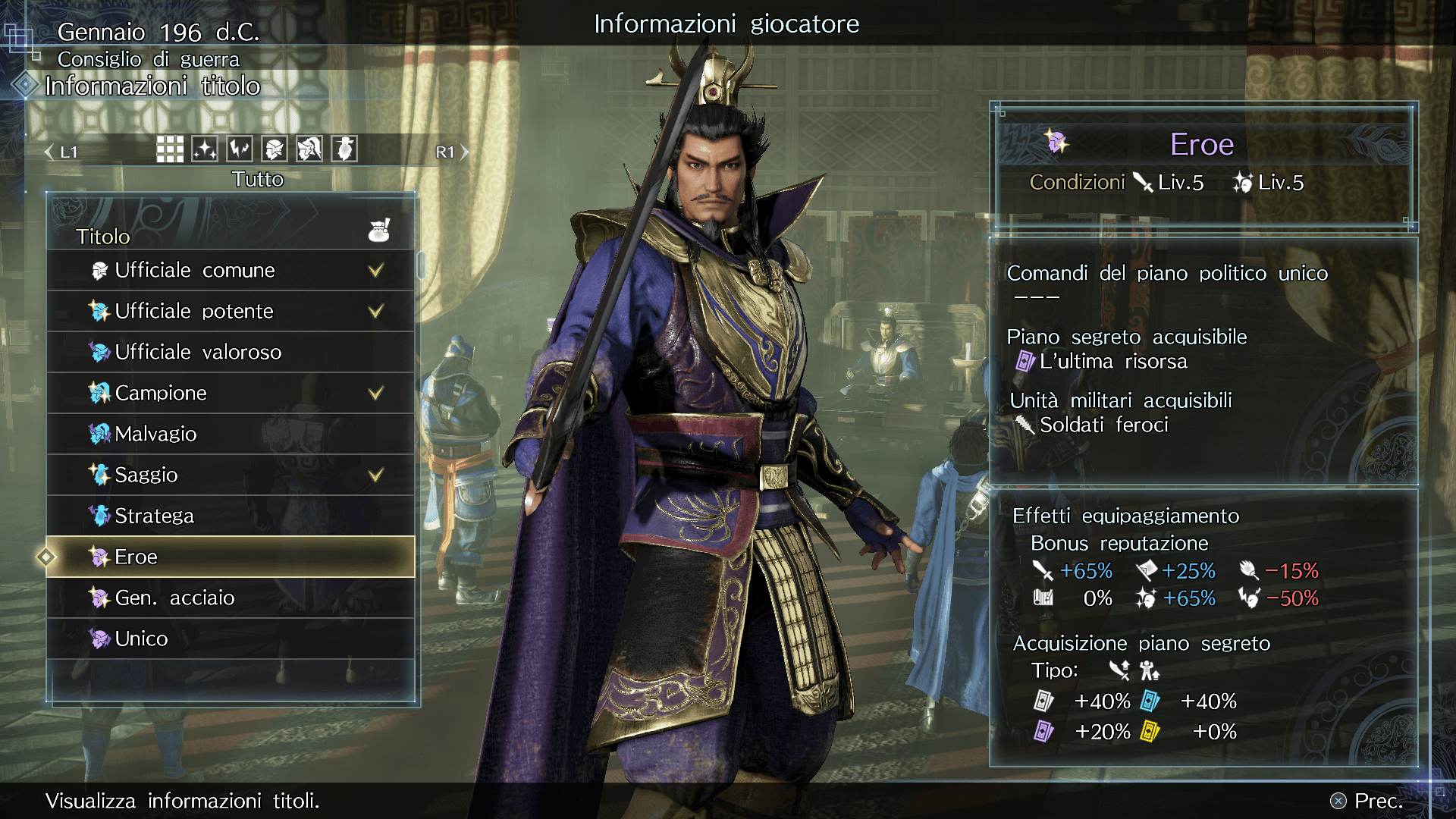Image resolution: width=1456 pixels, height=819 pixels.
Task: Select the hat-wearing strategist filter icon
Action: (x=344, y=149)
